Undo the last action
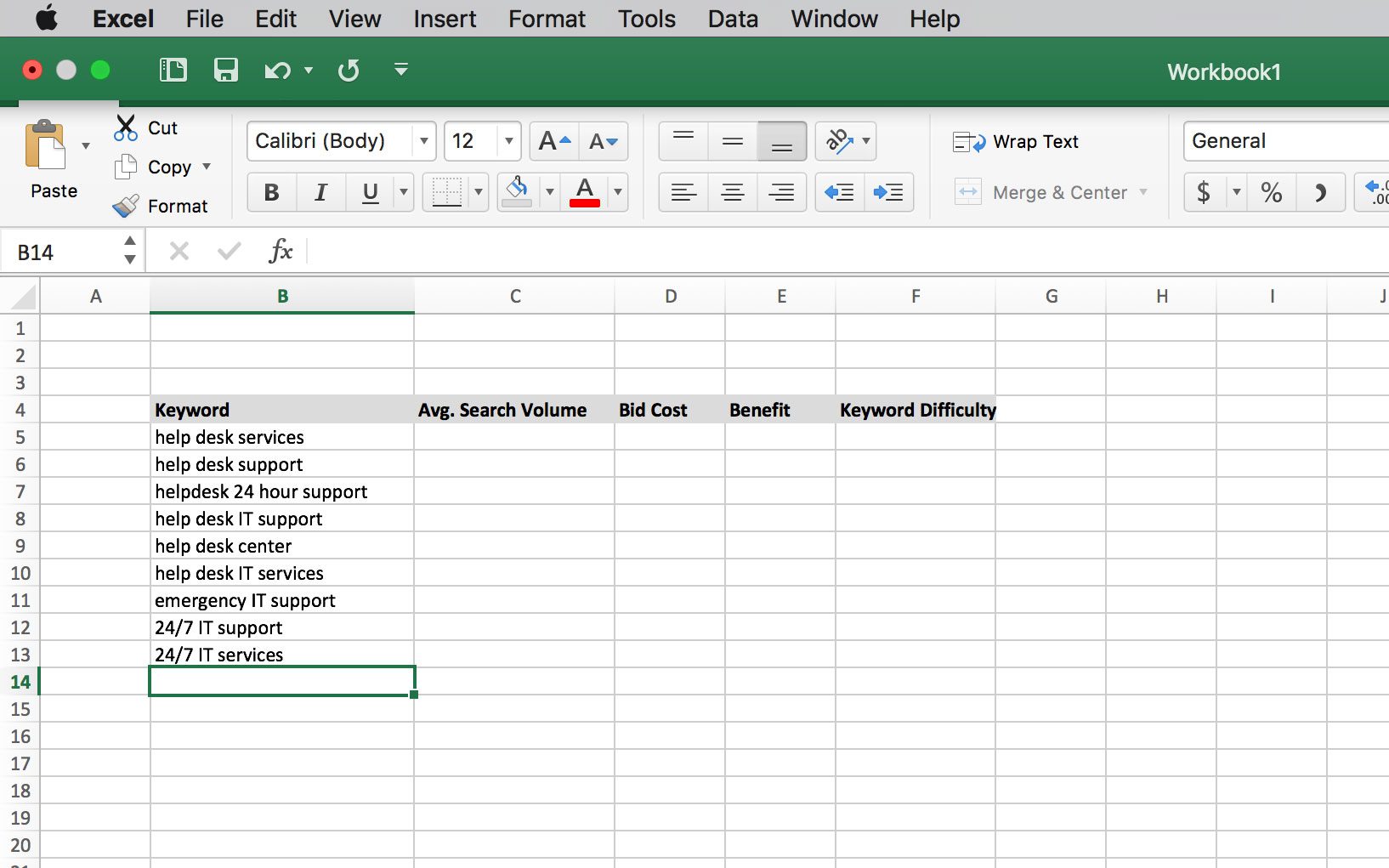The image size is (1389, 868). [x=277, y=71]
